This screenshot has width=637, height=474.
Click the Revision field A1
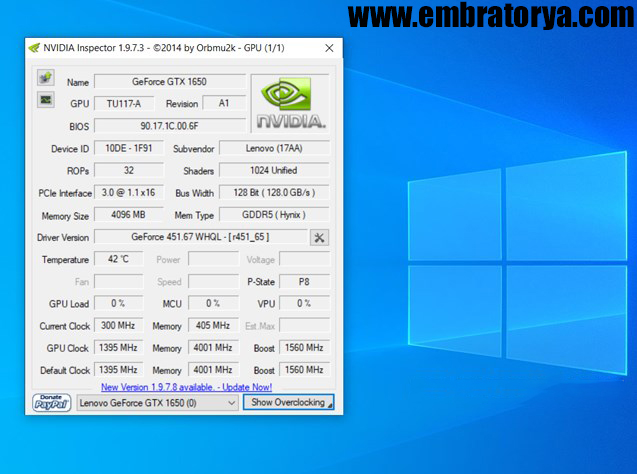click(x=224, y=103)
